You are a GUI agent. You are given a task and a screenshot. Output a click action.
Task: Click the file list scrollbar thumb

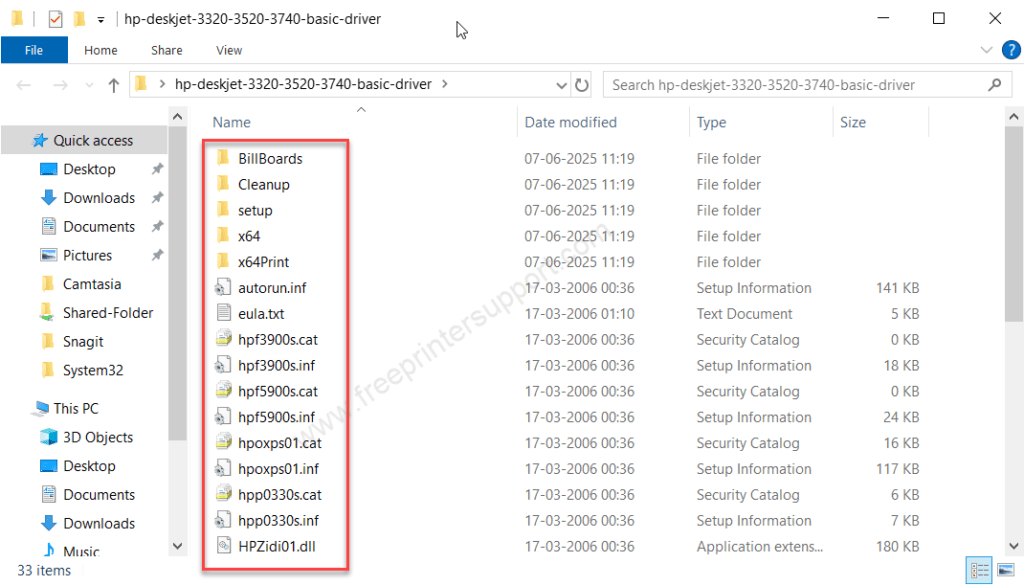tap(1014, 224)
